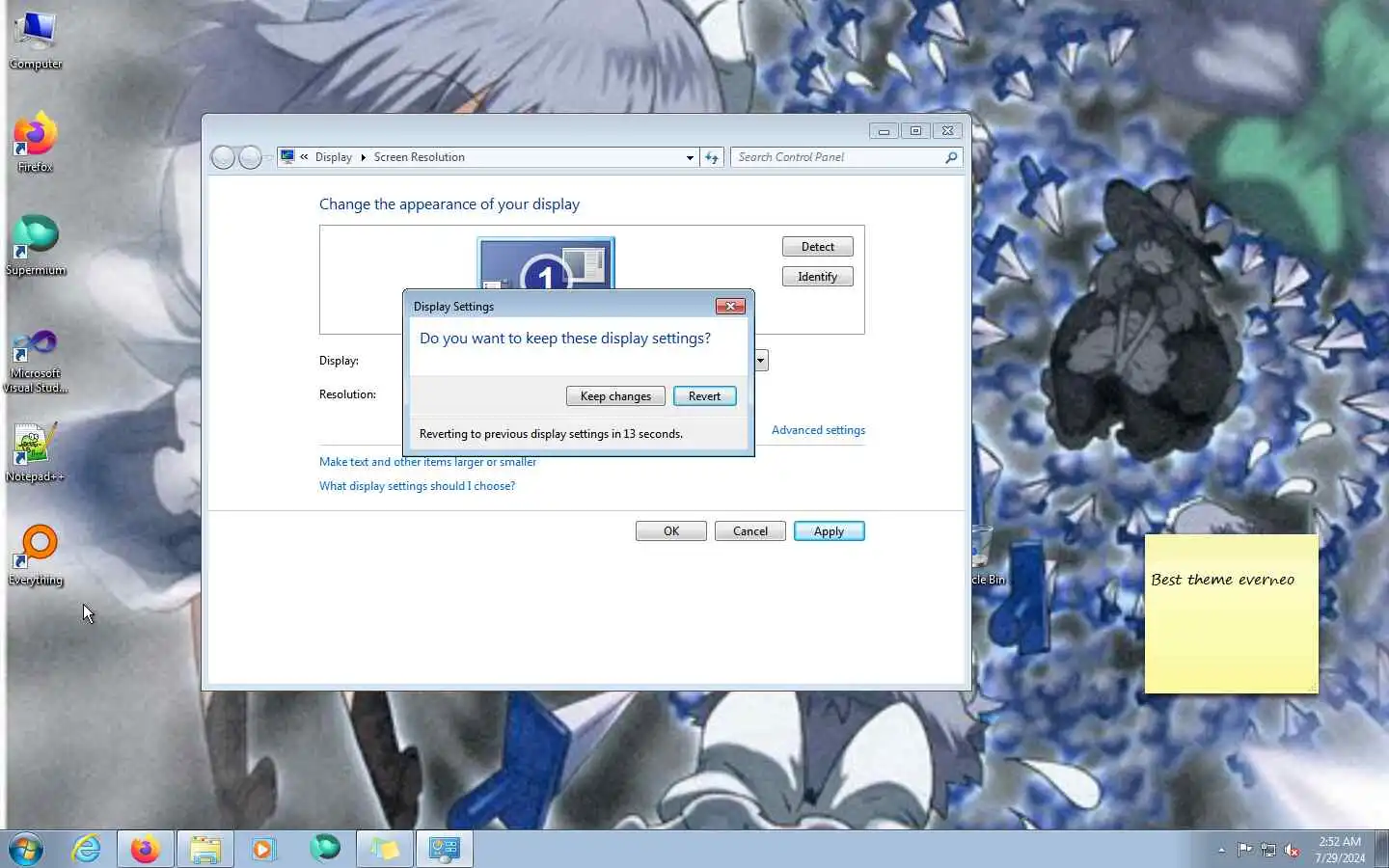The image size is (1389, 868).
Task: Click Revert in Display Settings dialog
Action: [705, 396]
